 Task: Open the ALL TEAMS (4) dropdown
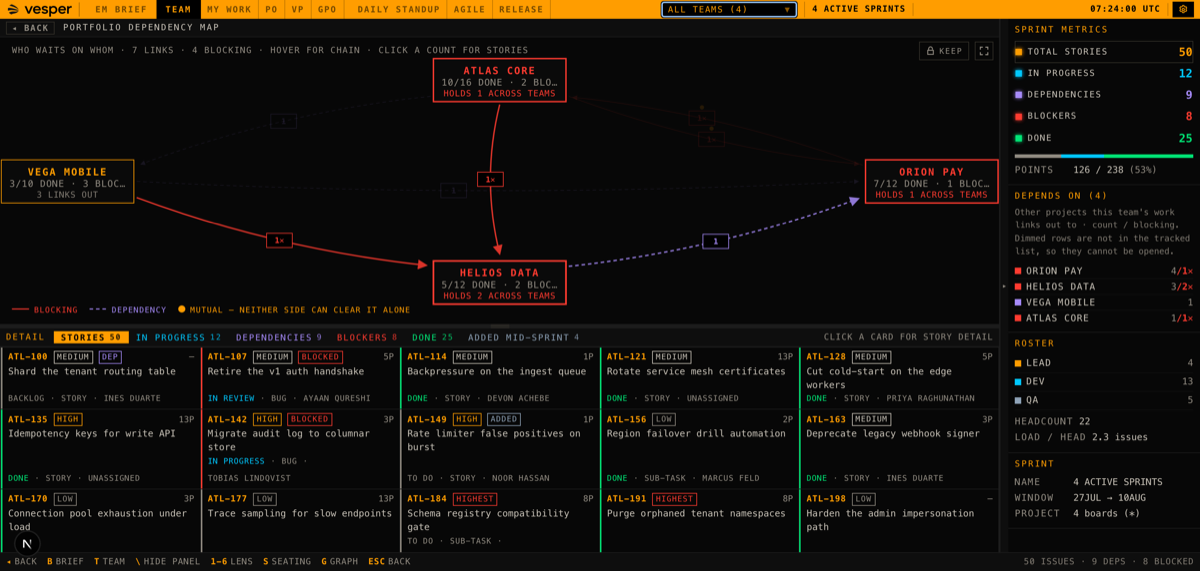[x=729, y=9]
